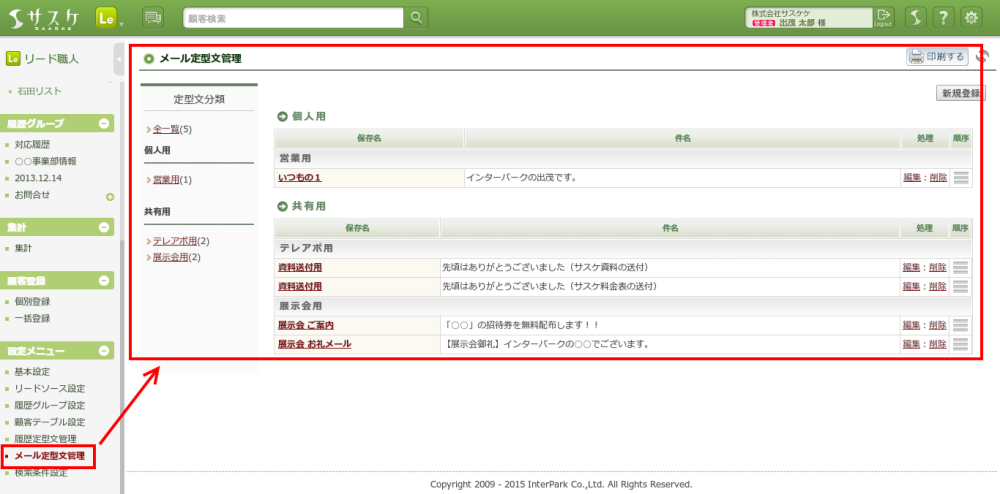The width and height of the screenshot is (1000, 494).
Task: Click reorder handle for 展示会 お礼メール row
Action: (x=961, y=344)
